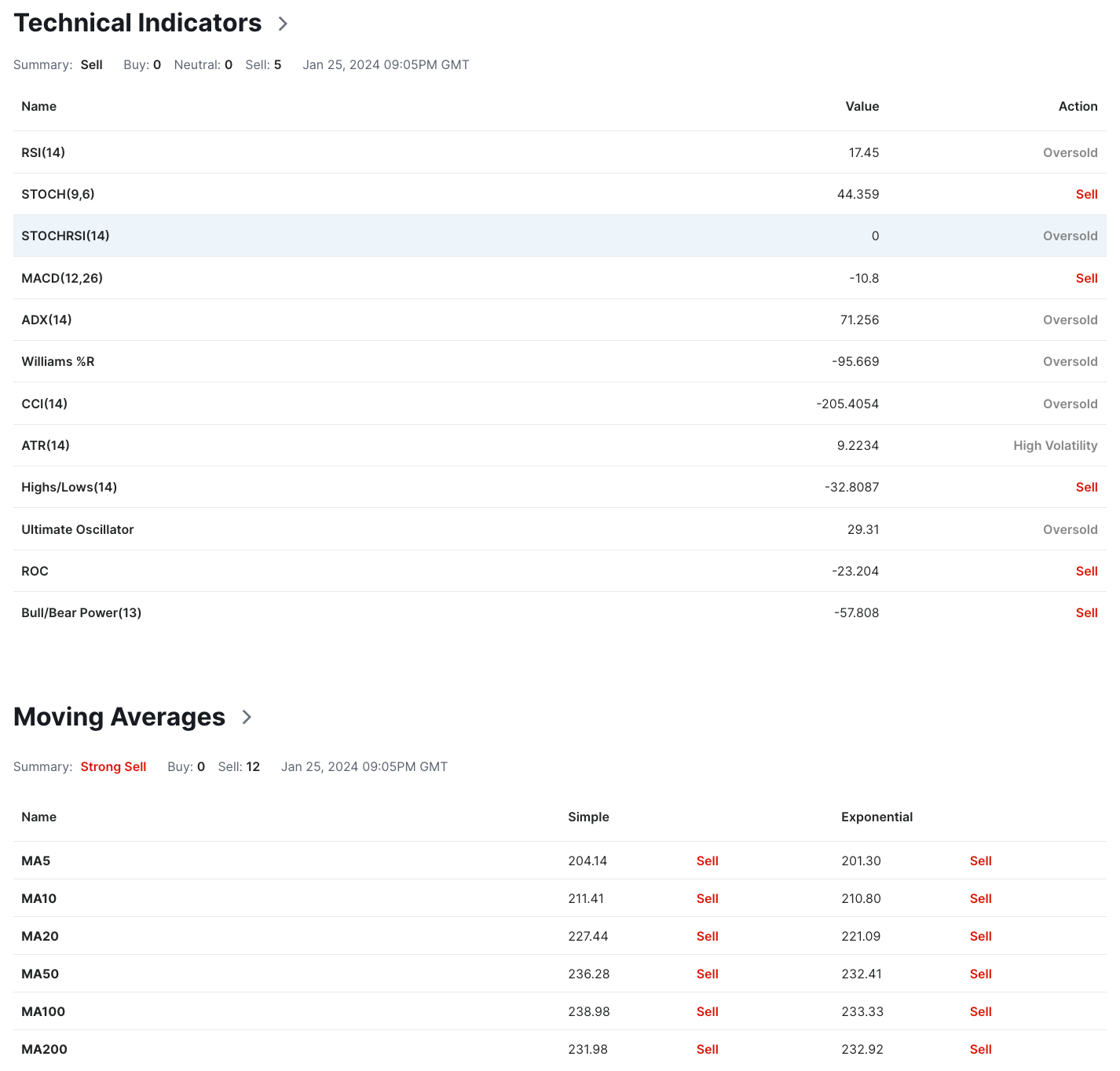Open Technical Indicators via its chevron arrow

(x=283, y=24)
